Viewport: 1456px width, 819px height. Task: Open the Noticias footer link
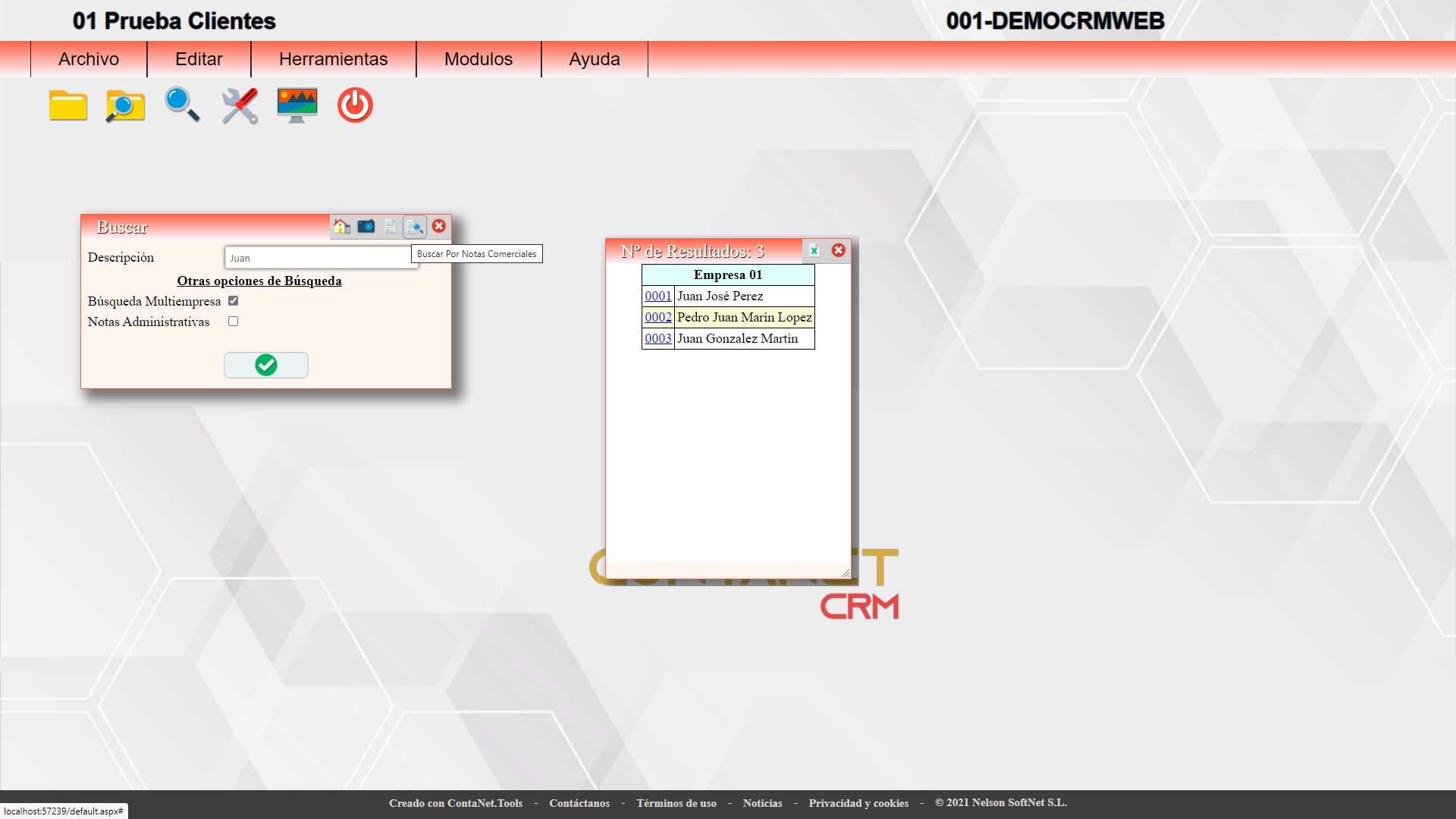click(x=763, y=803)
